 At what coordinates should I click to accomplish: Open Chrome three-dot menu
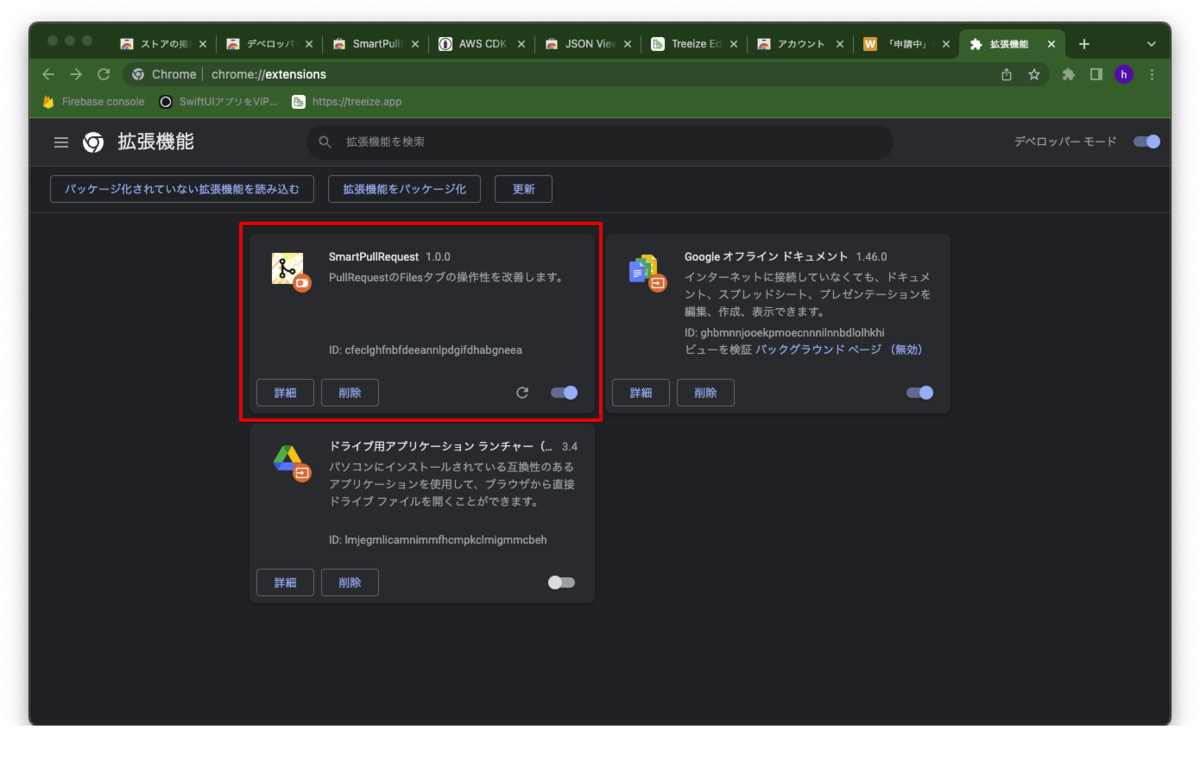[1152, 74]
